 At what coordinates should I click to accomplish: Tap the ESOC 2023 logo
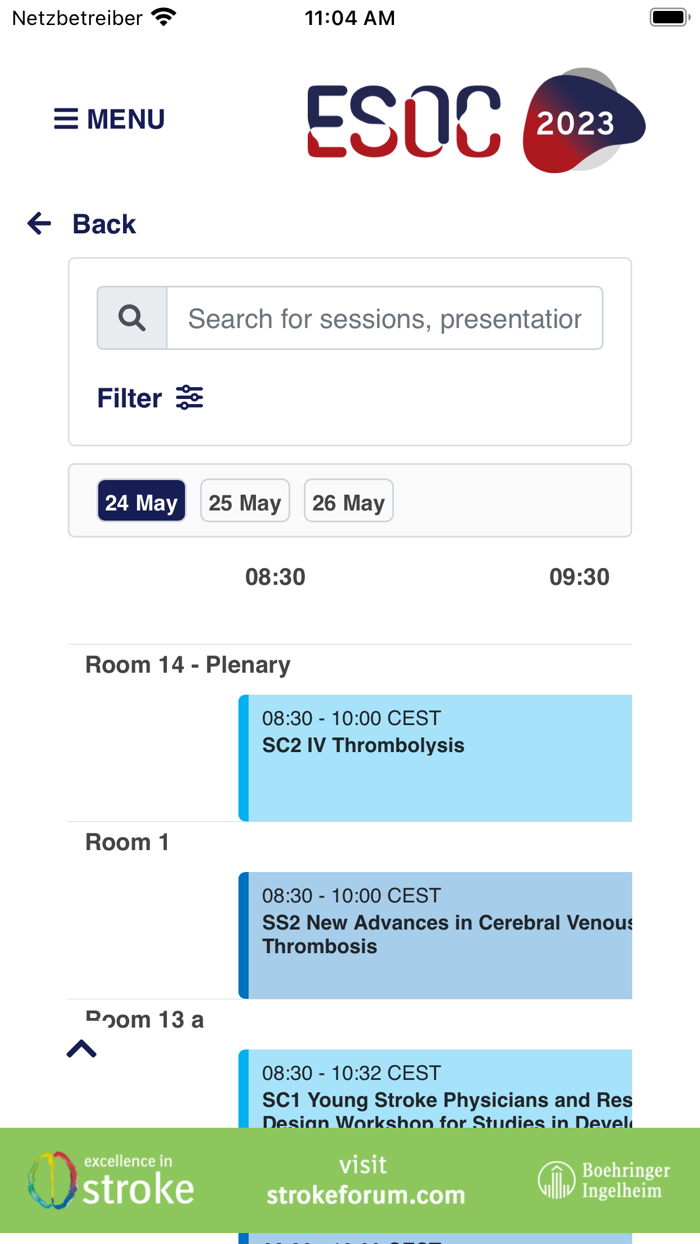point(475,121)
